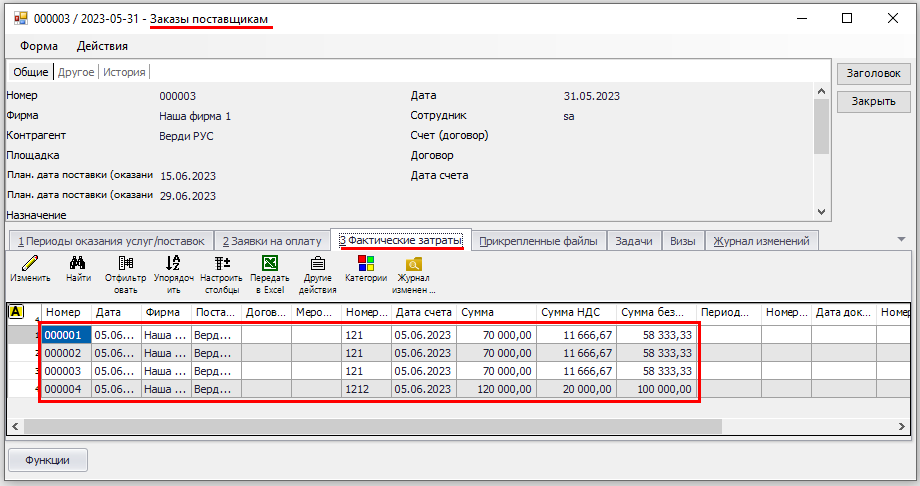Viewport: 920px width, 486px height.
Task: Expand the tab overflow arrow at right
Action: [901, 240]
